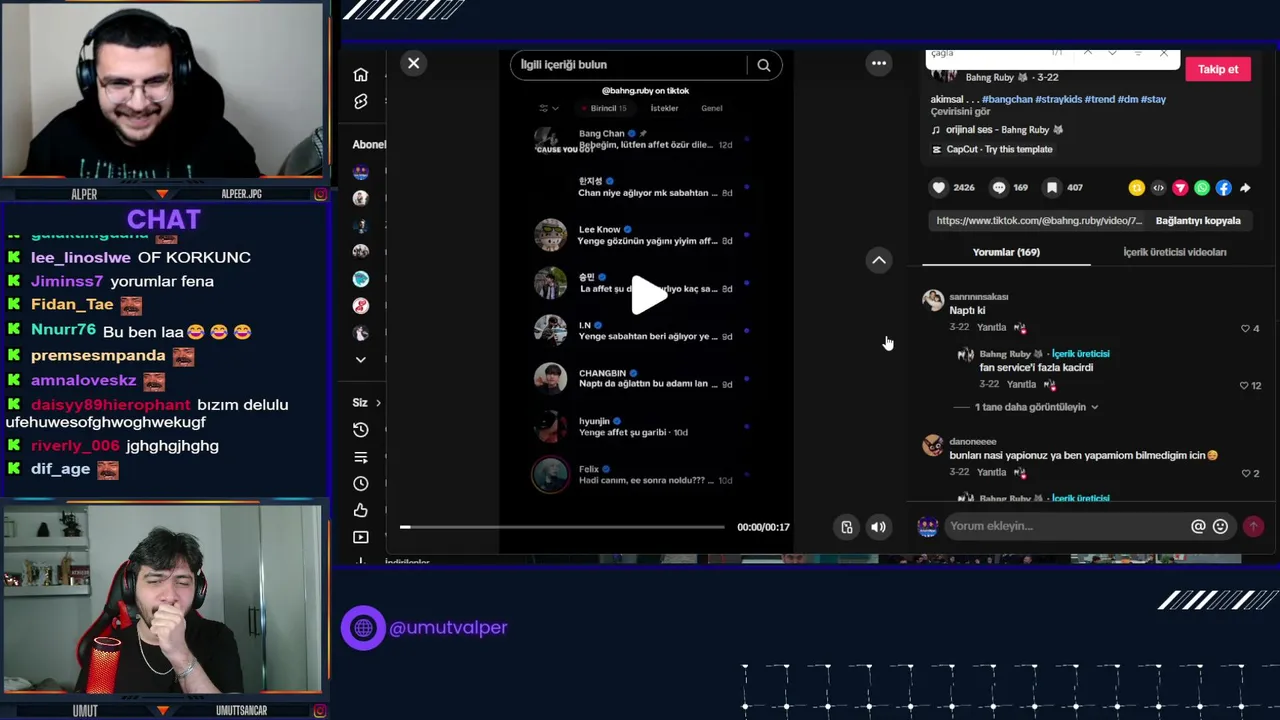Close the video viewer with the X
The image size is (1280, 720).
point(413,63)
